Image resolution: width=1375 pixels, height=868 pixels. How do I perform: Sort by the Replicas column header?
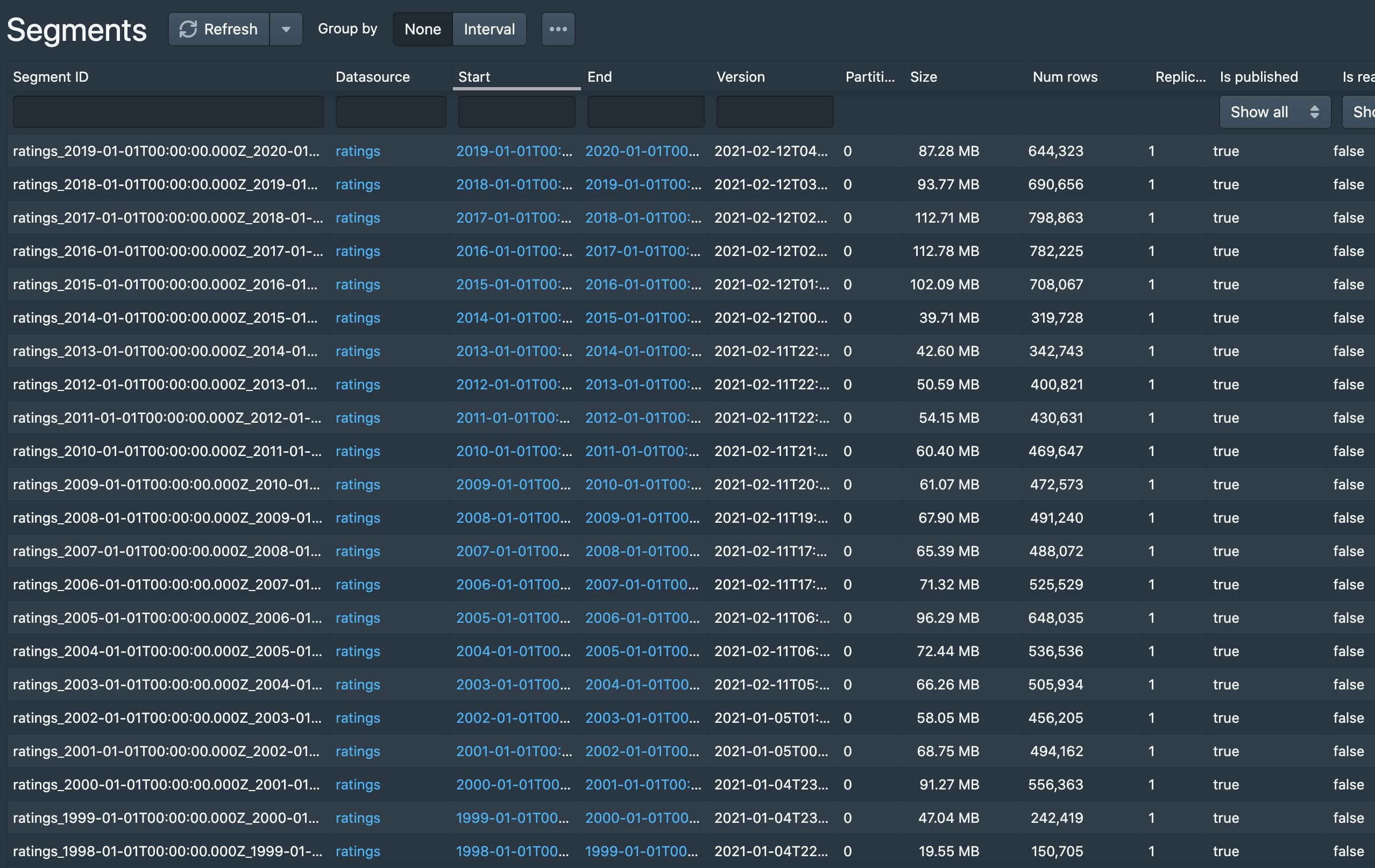click(x=1180, y=77)
